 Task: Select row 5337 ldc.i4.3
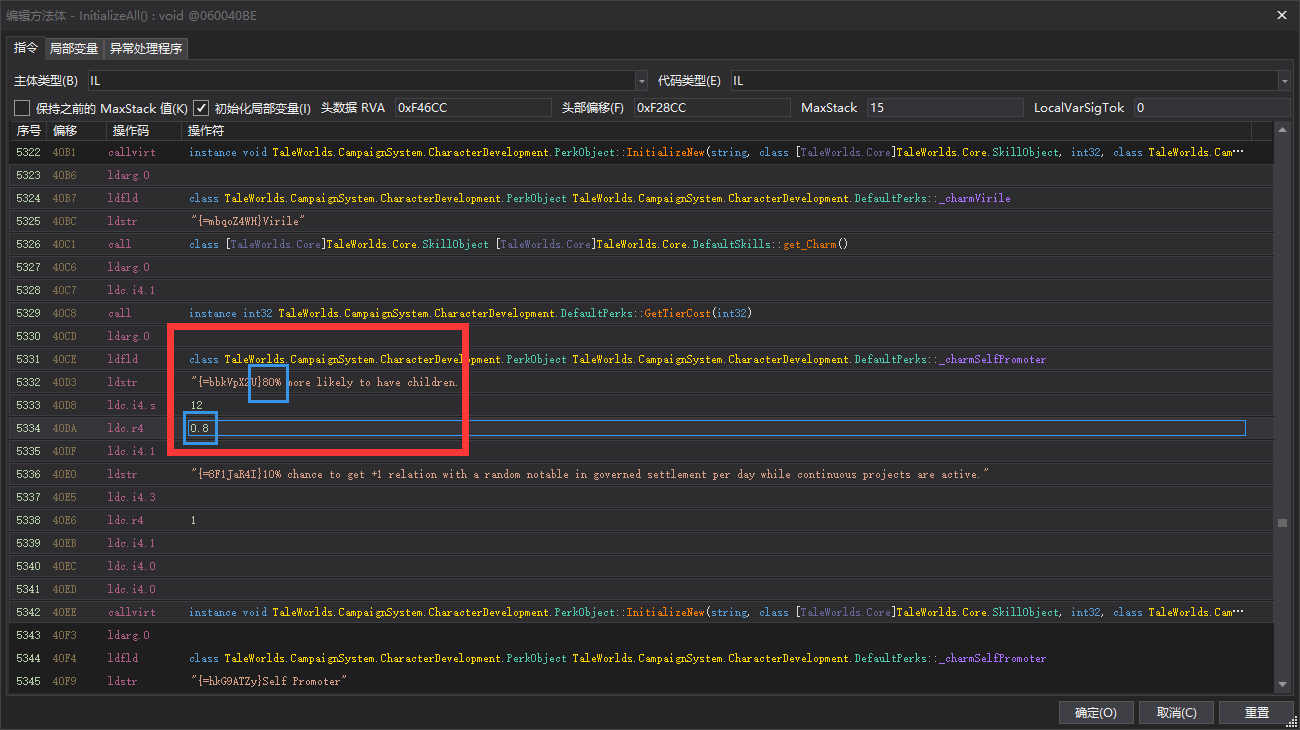tap(642, 497)
